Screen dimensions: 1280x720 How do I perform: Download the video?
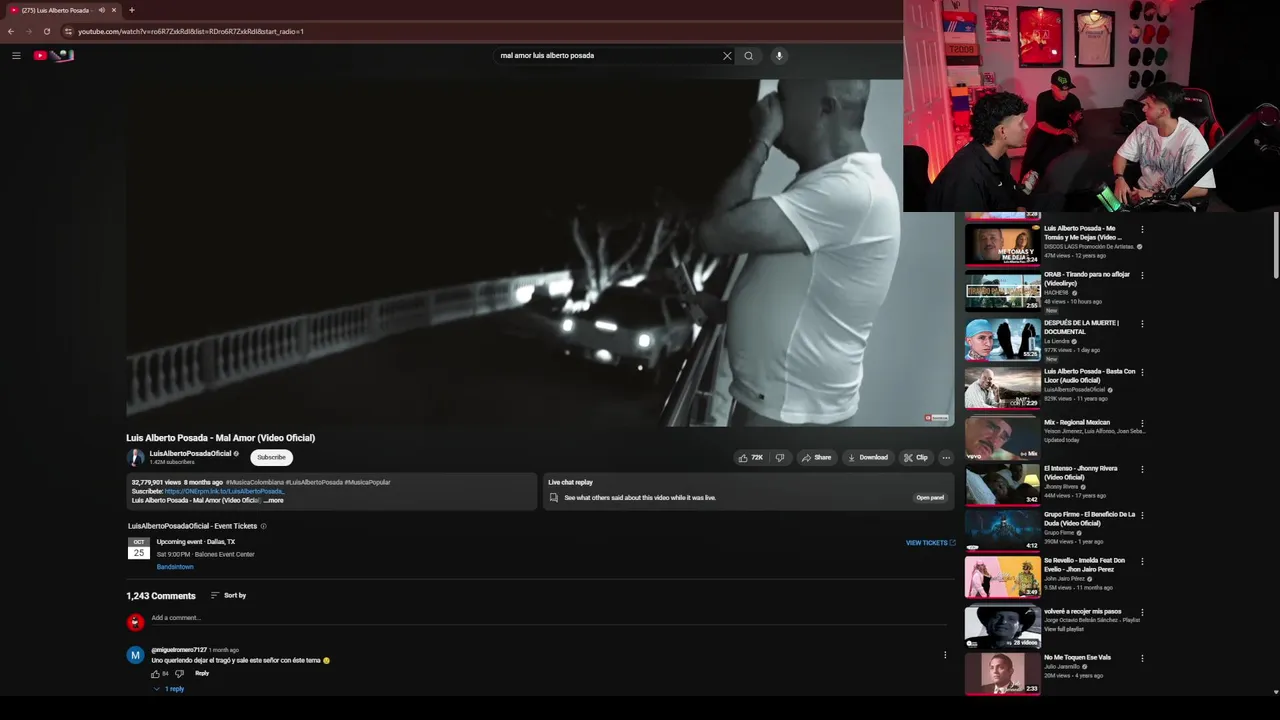tap(867, 458)
